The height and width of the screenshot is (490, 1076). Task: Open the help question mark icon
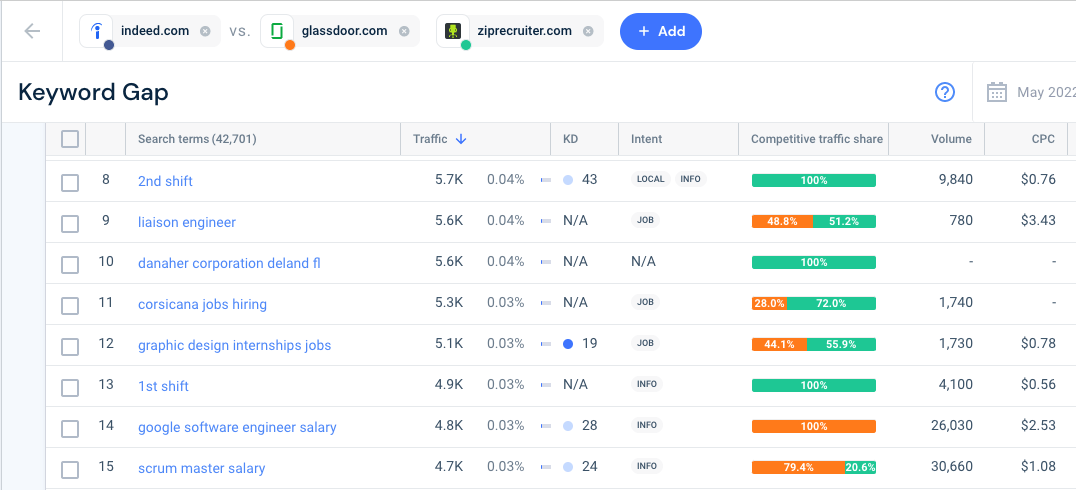click(x=945, y=92)
